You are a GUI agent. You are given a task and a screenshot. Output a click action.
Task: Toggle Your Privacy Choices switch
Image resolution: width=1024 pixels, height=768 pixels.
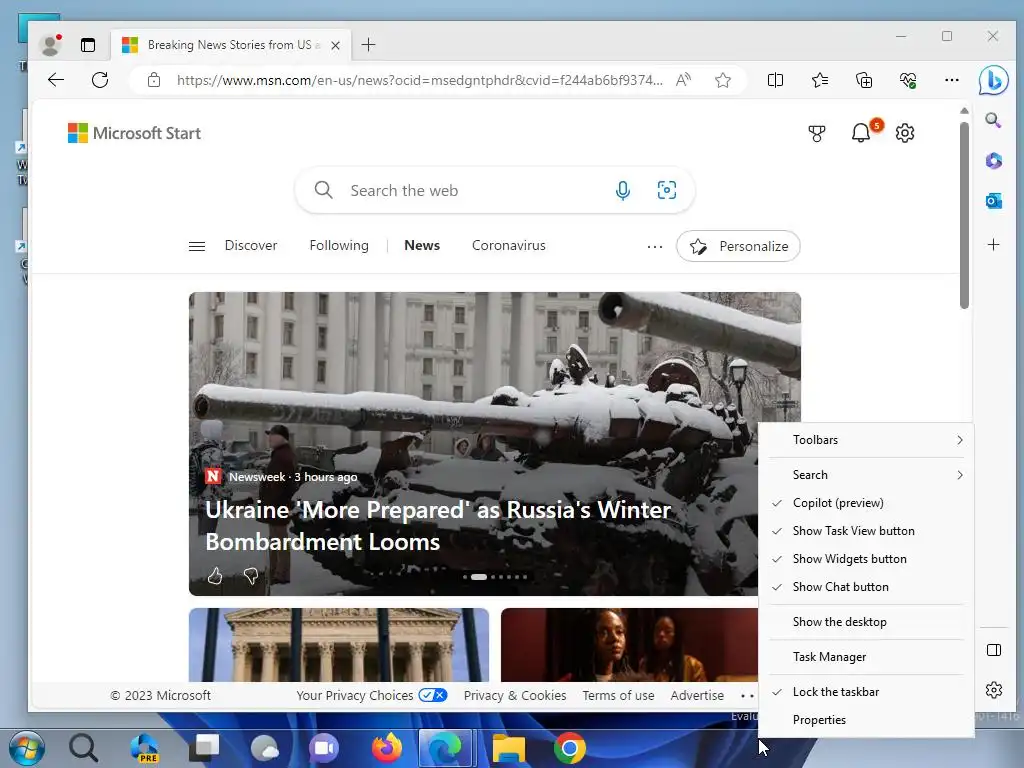[x=433, y=695]
